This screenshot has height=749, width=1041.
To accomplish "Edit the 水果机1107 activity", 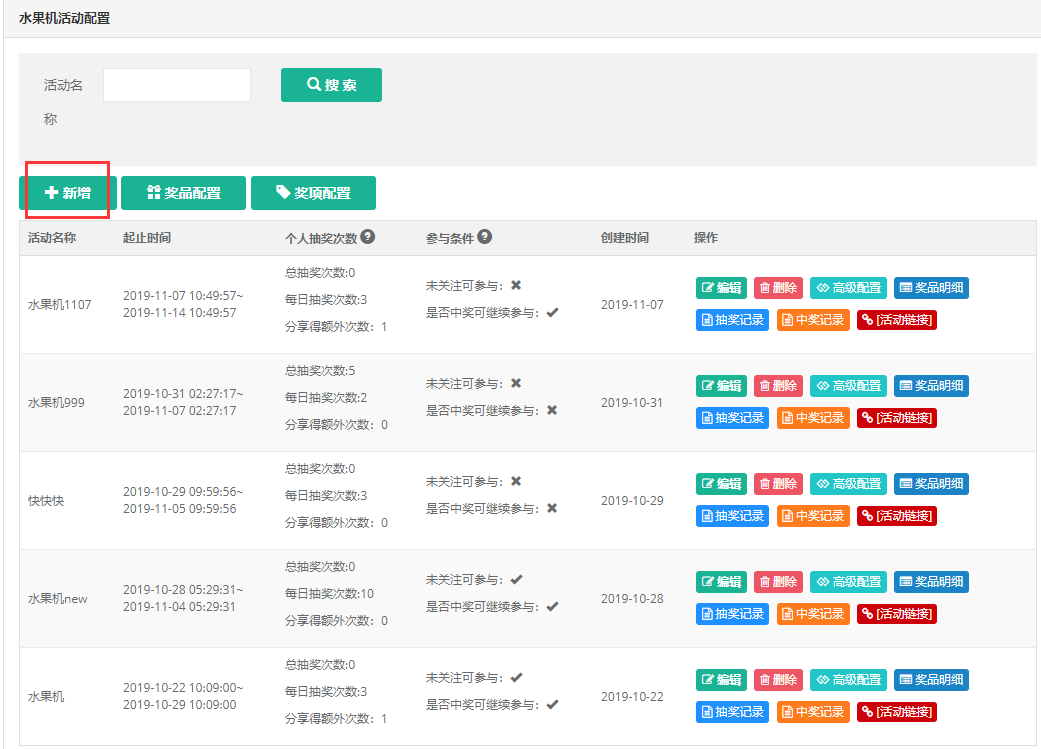I will (x=722, y=288).
